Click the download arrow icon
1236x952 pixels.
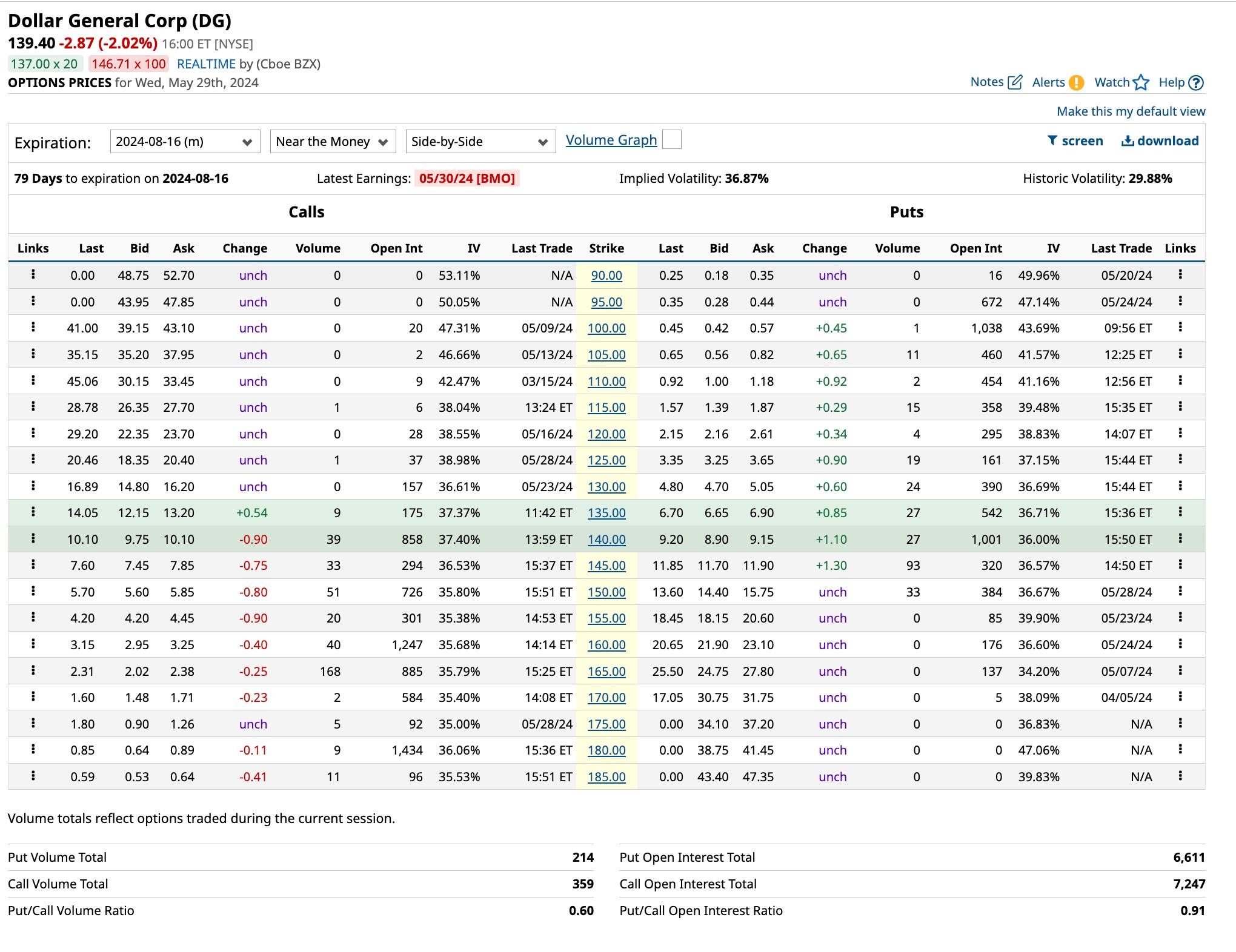click(1128, 140)
